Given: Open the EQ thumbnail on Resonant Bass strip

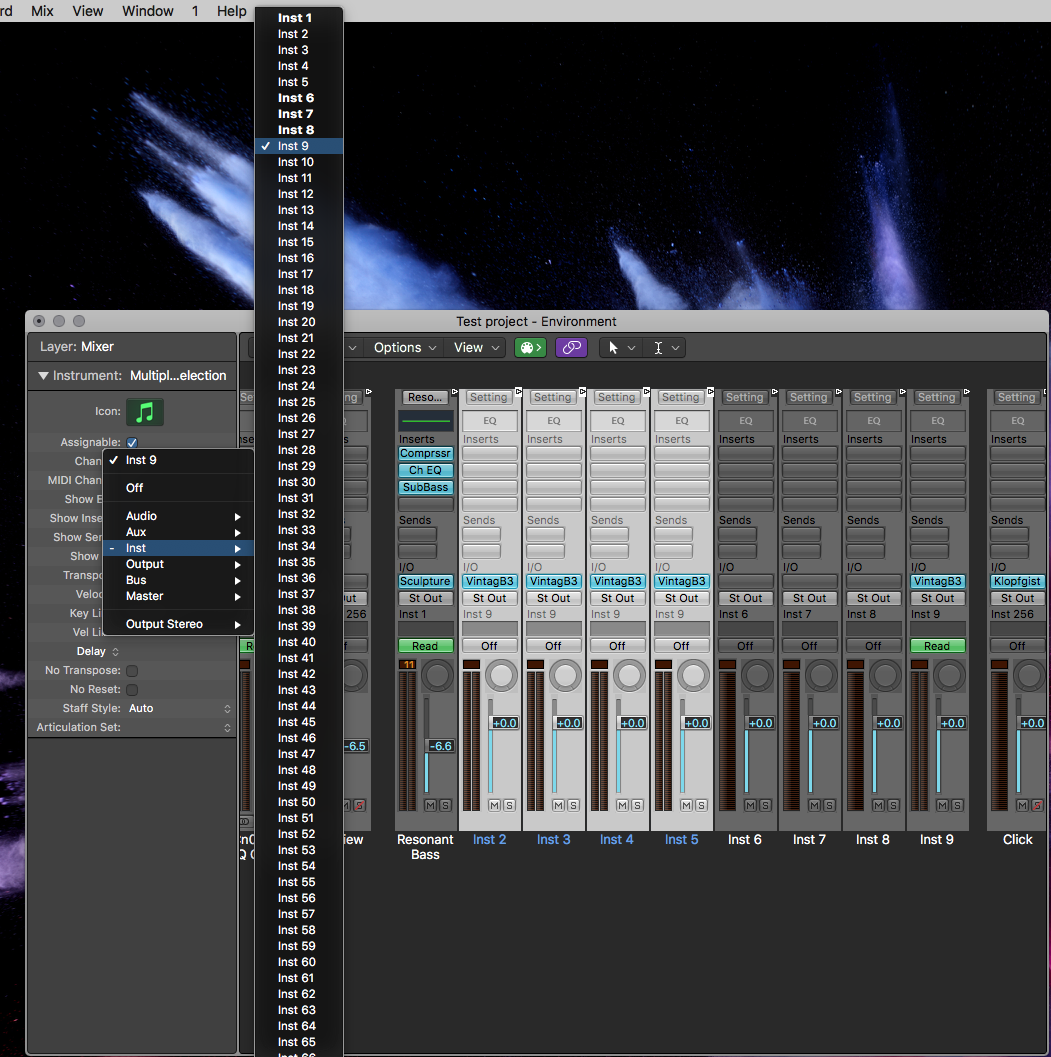Looking at the screenshot, I should click(x=425, y=421).
